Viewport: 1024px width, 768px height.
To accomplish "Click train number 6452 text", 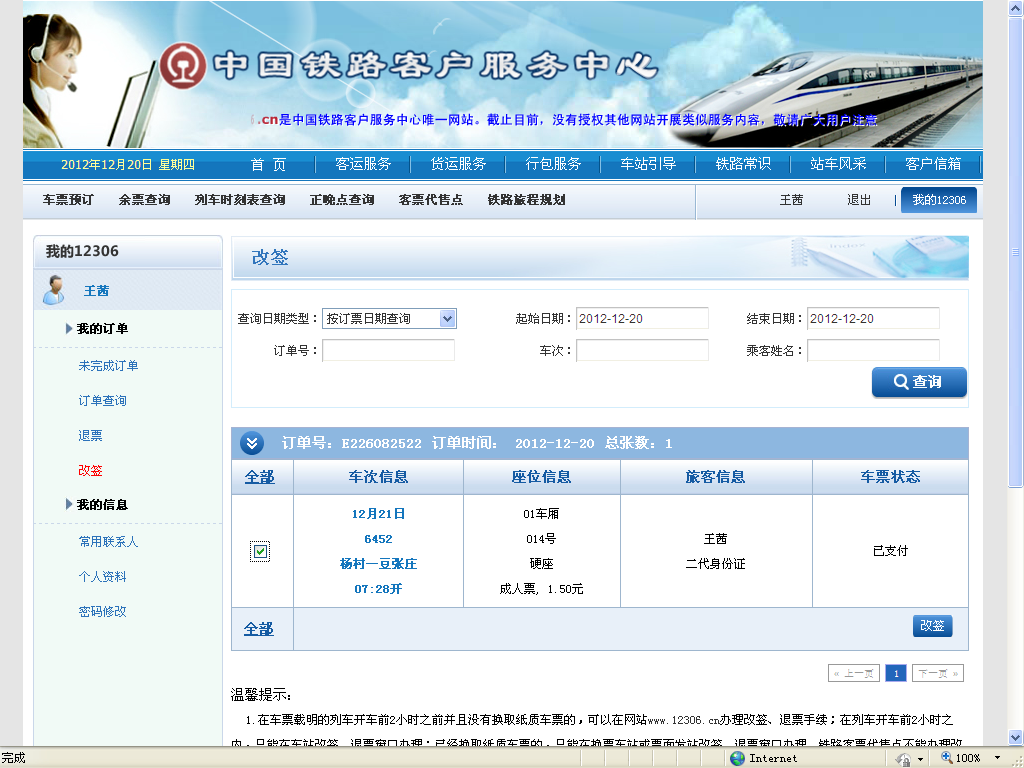I will coord(378,539).
